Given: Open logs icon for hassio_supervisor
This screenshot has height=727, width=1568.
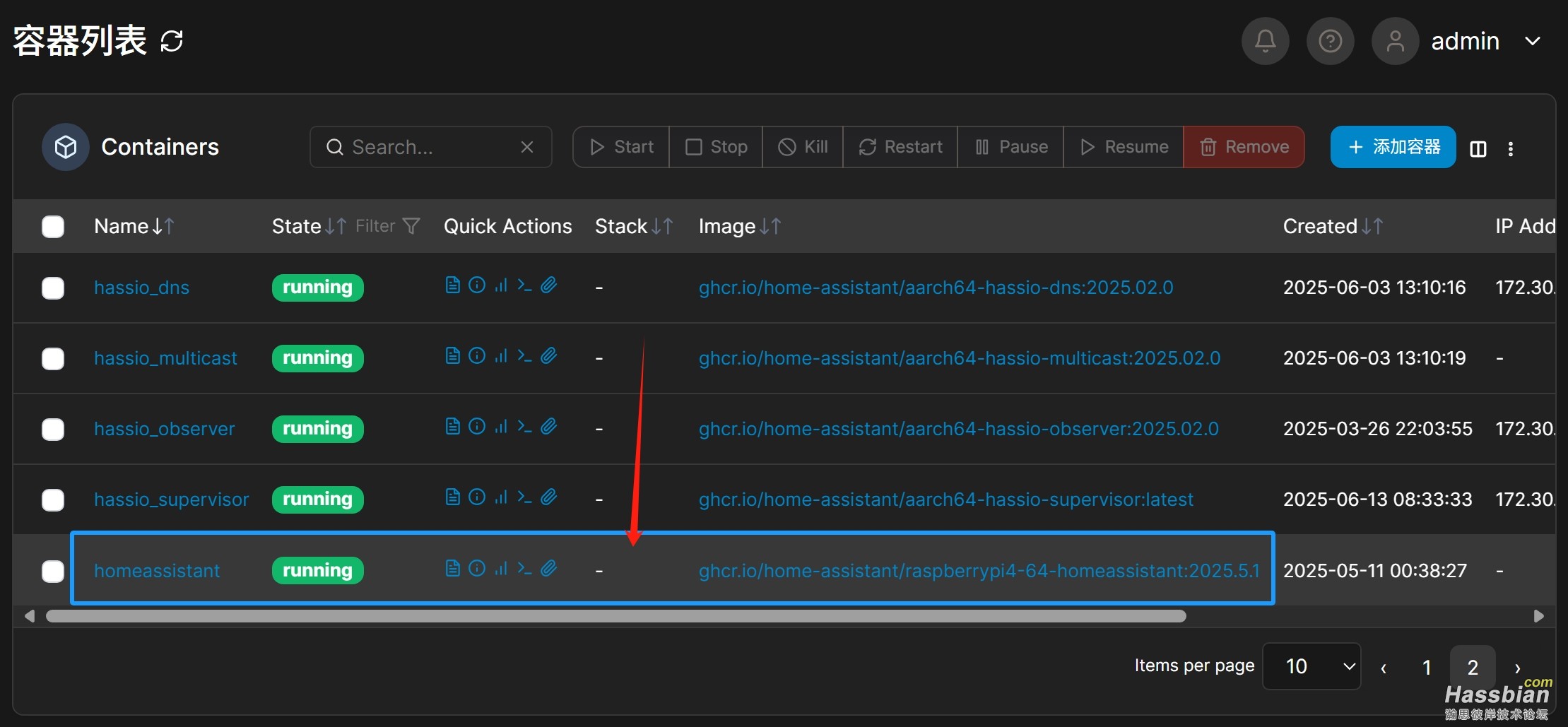Looking at the screenshot, I should (x=452, y=497).
